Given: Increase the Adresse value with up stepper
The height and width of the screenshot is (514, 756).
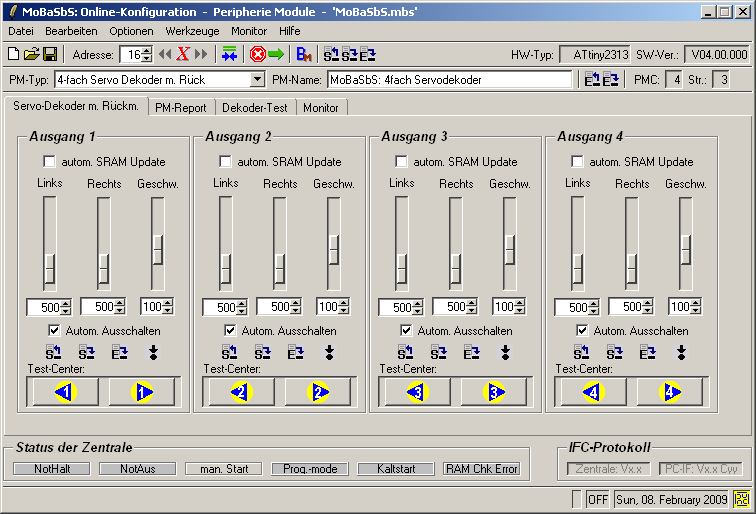Looking at the screenshot, I should click(147, 50).
